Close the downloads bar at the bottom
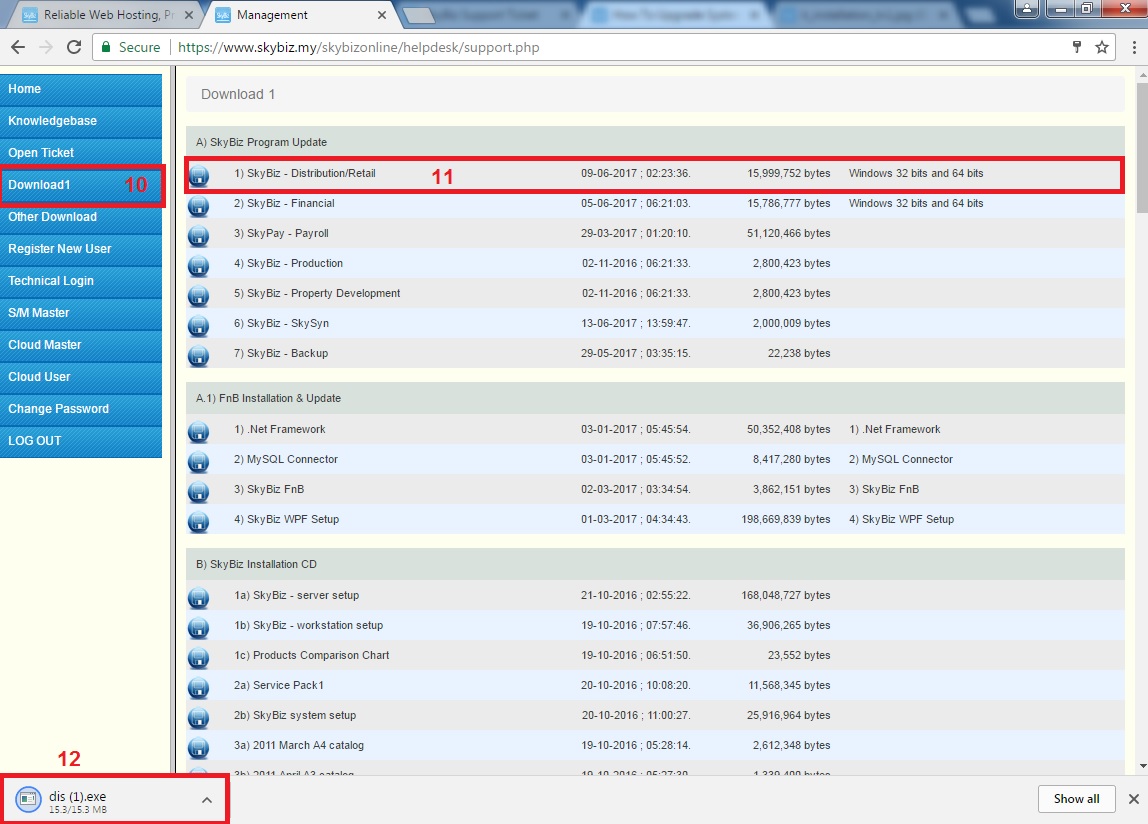The width and height of the screenshot is (1148, 824). pos(1133,798)
